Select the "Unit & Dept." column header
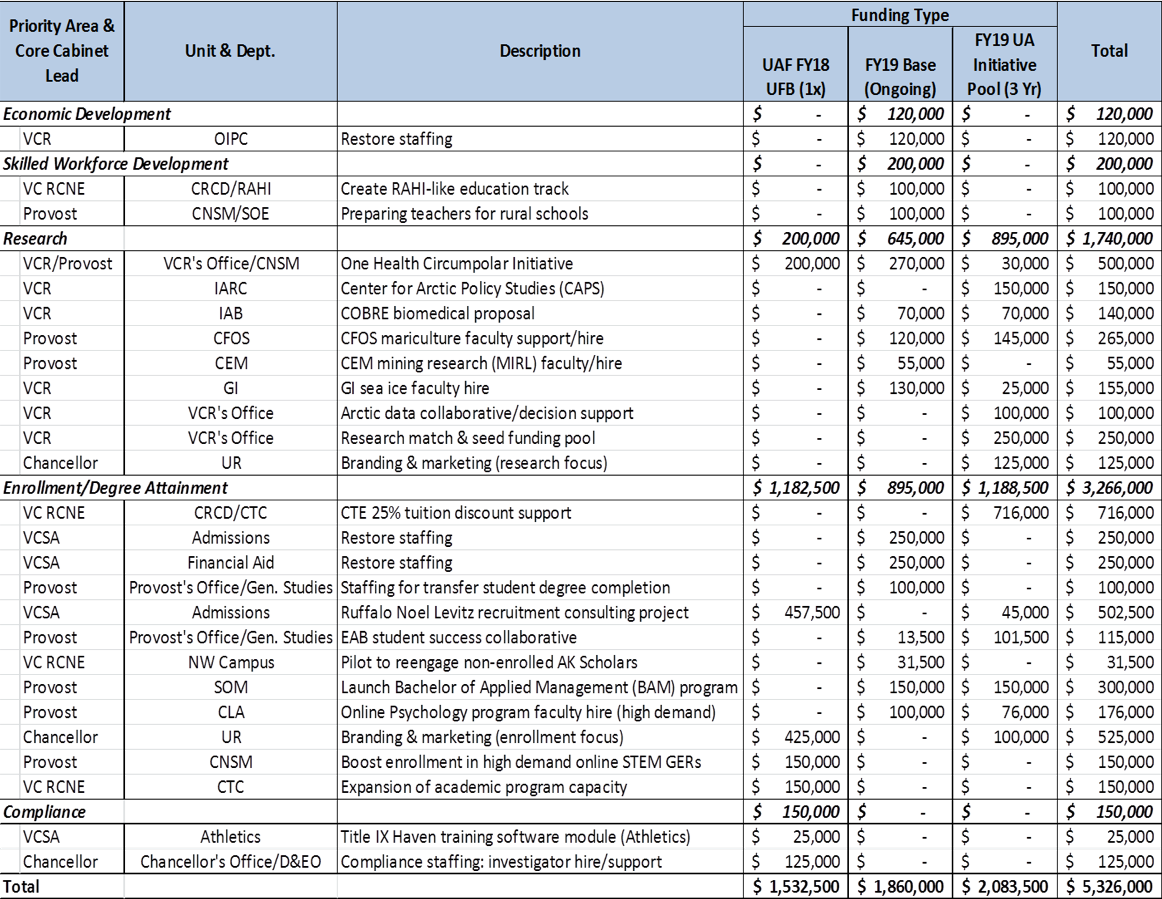1162x899 pixels. pyautogui.click(x=230, y=51)
